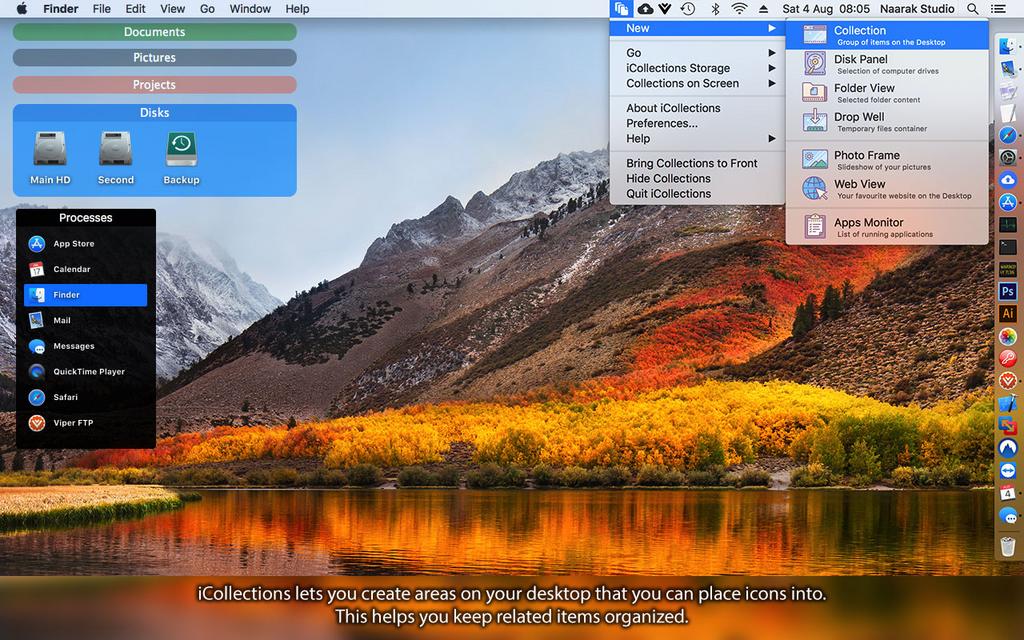Viewport: 1024px width, 640px height.
Task: Open the iCollections menu bar icon
Action: (x=621, y=9)
